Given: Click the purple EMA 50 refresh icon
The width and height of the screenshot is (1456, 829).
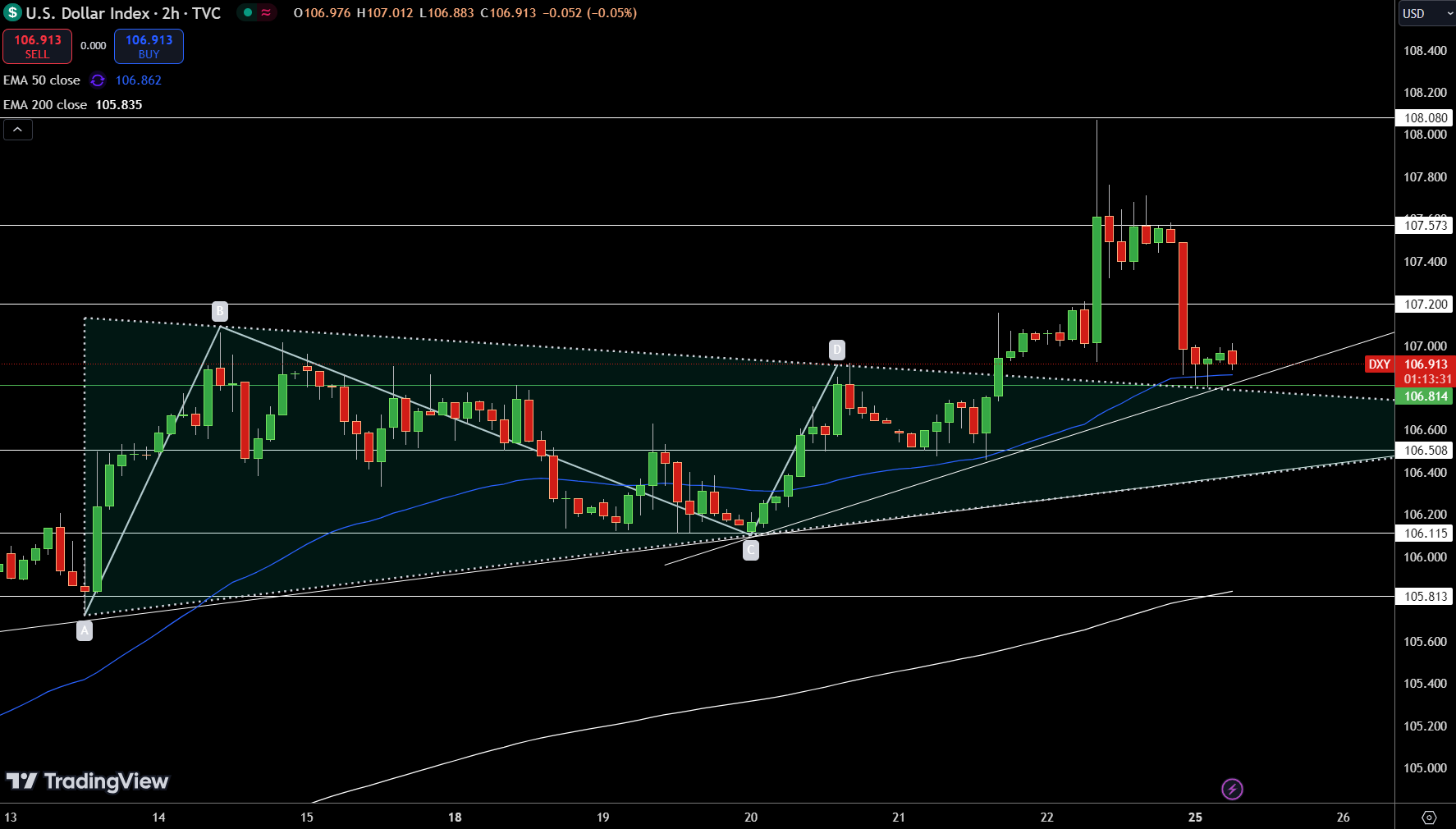Looking at the screenshot, I should (x=98, y=80).
